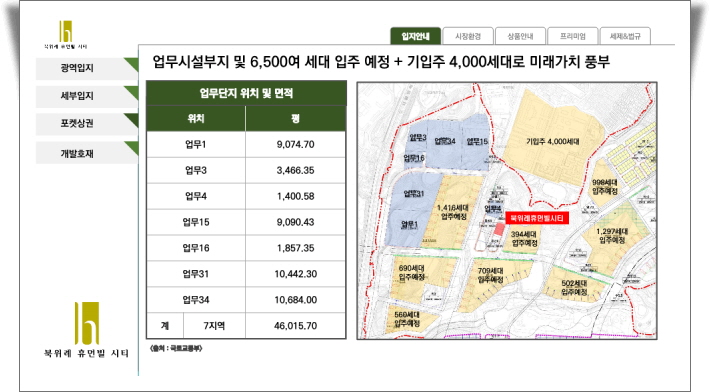Click the 394세대 입주예정 map label
The width and height of the screenshot is (710, 392).
524,239
